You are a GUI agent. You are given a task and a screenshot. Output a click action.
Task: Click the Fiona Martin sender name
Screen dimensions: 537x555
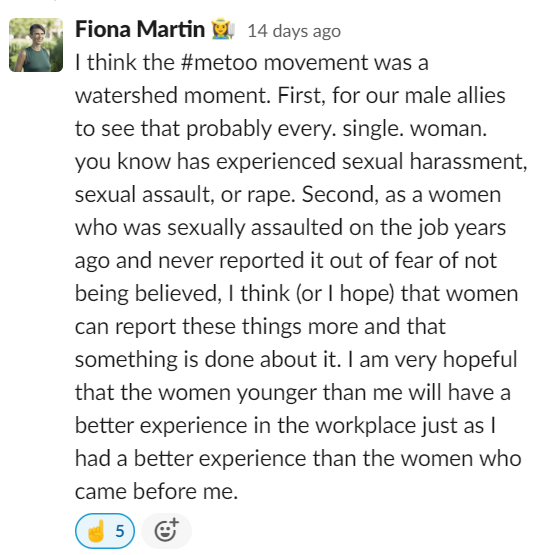tap(140, 29)
